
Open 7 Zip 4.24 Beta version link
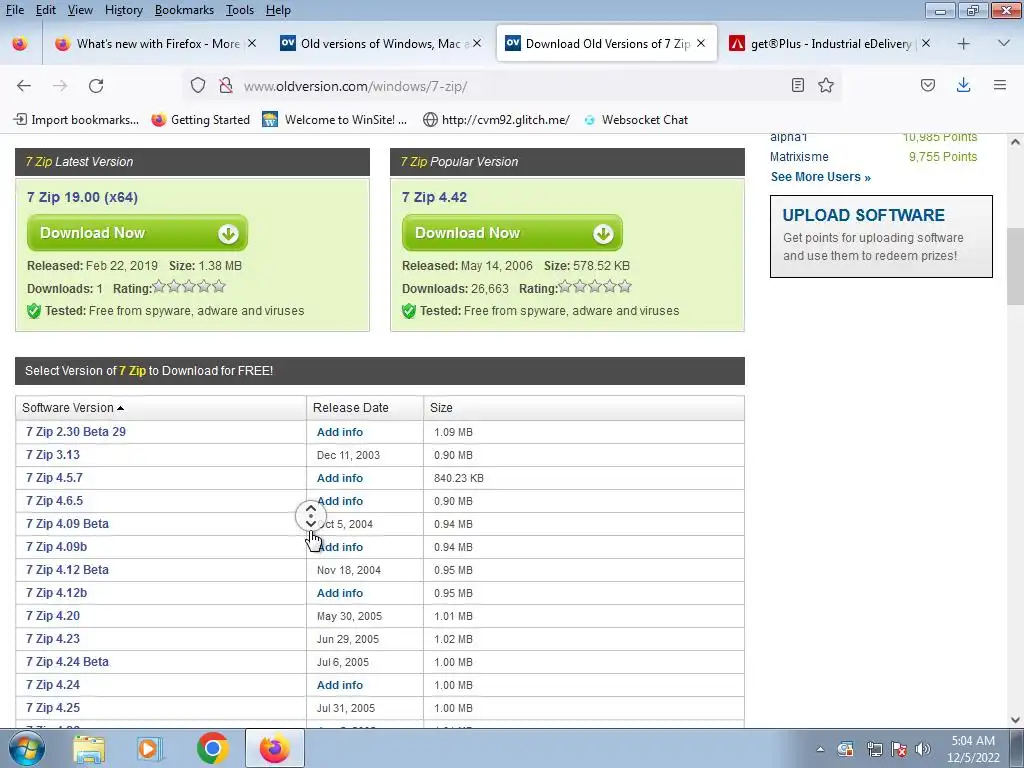tap(67, 662)
